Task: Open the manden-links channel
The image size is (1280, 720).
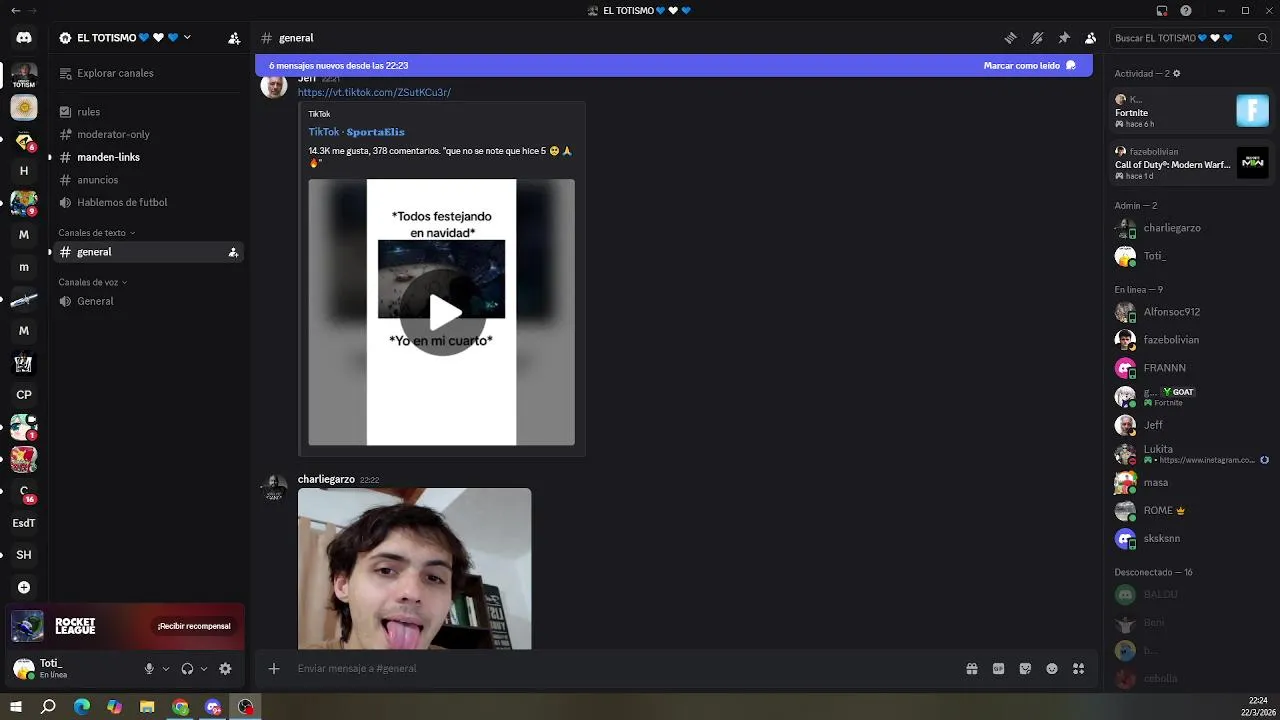Action: point(147,157)
